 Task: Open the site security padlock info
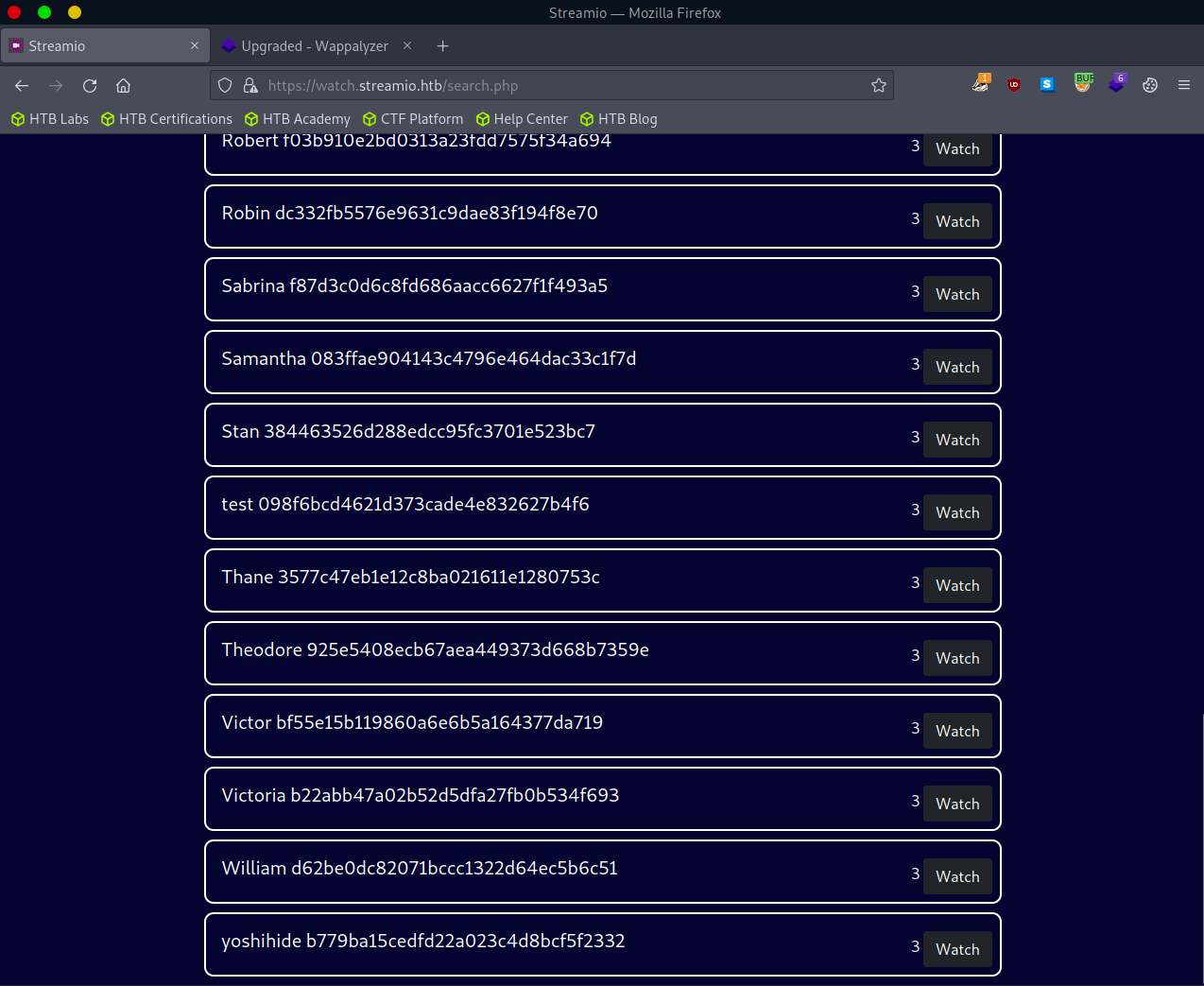tap(250, 85)
